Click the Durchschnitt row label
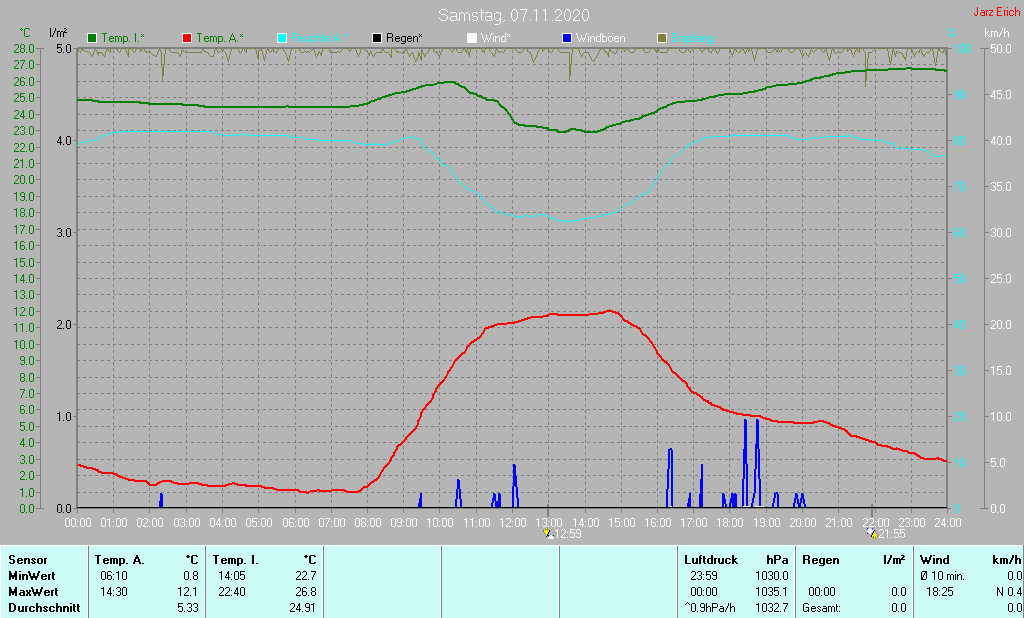The image size is (1024, 618). pyautogui.click(x=40, y=608)
